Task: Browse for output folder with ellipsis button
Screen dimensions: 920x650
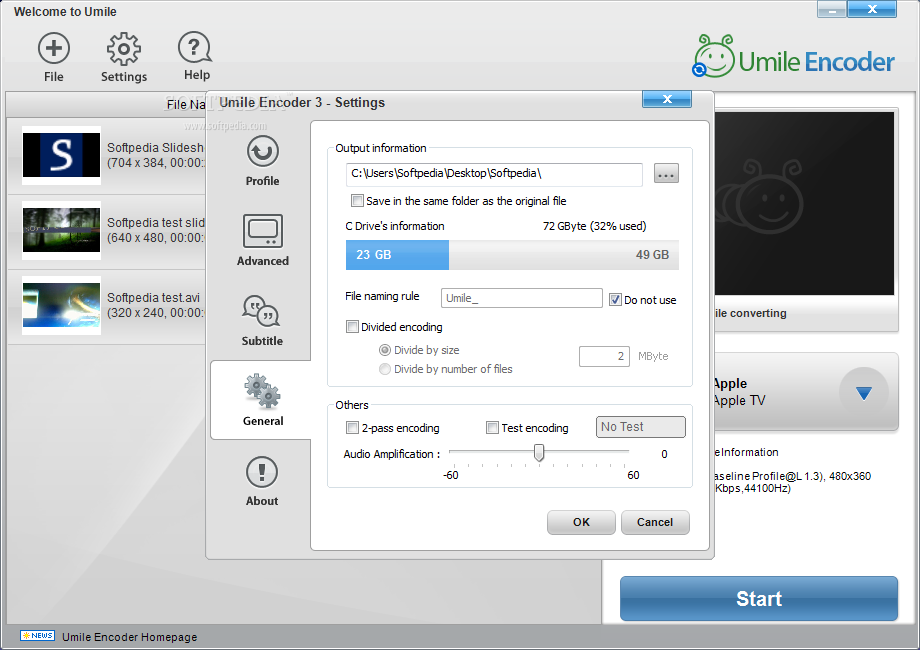Action: click(666, 174)
